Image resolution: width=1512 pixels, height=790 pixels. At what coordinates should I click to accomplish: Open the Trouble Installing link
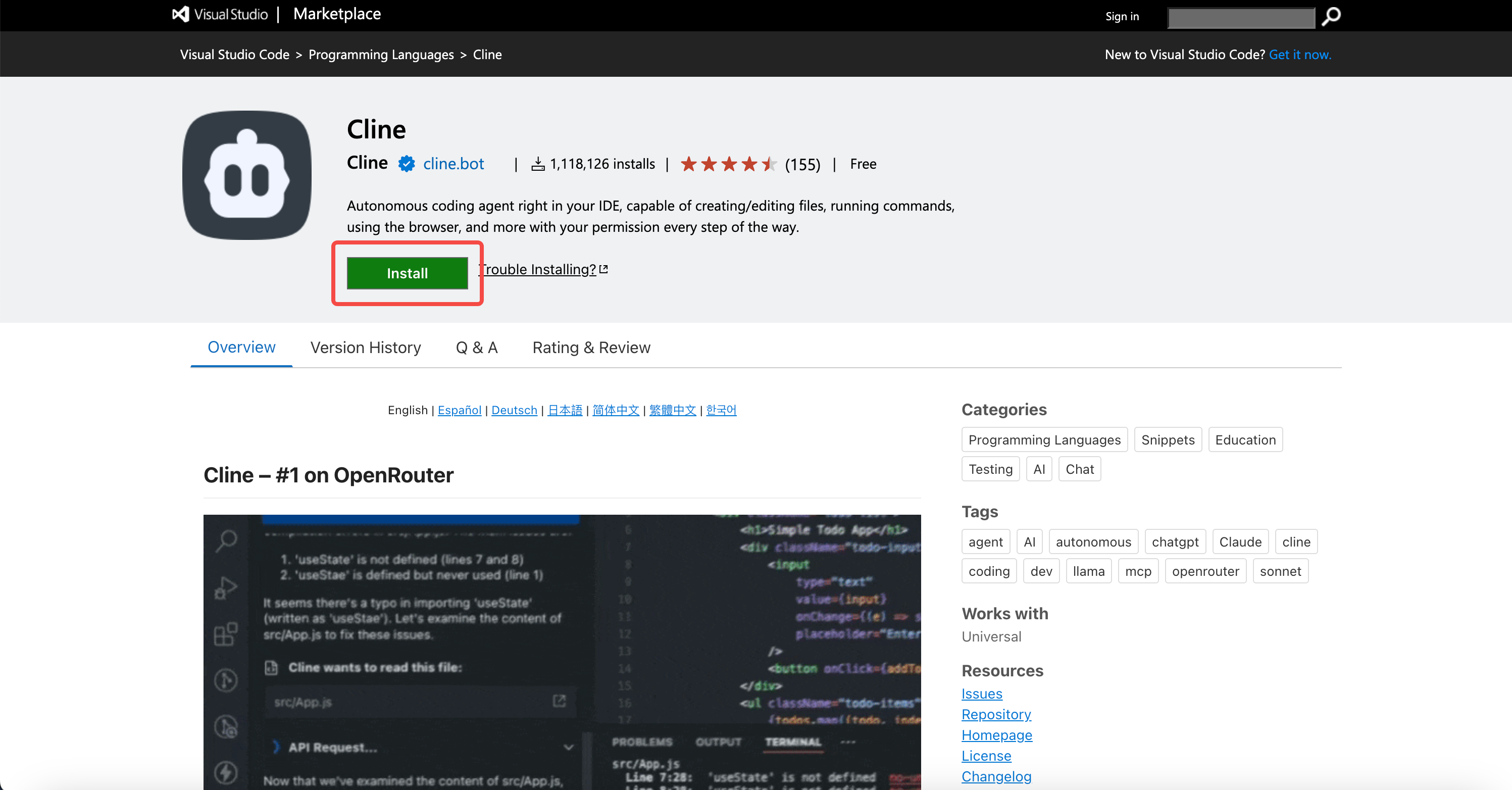pos(538,269)
